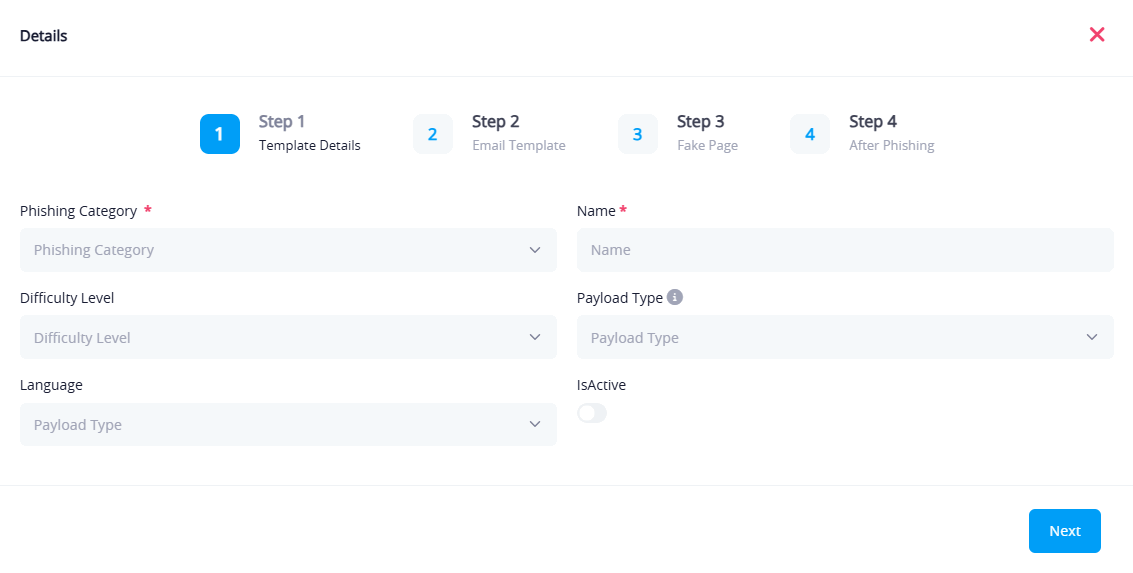The width and height of the screenshot is (1133, 573).
Task: Switch to Step 3 Fake Page
Action: [x=706, y=134]
